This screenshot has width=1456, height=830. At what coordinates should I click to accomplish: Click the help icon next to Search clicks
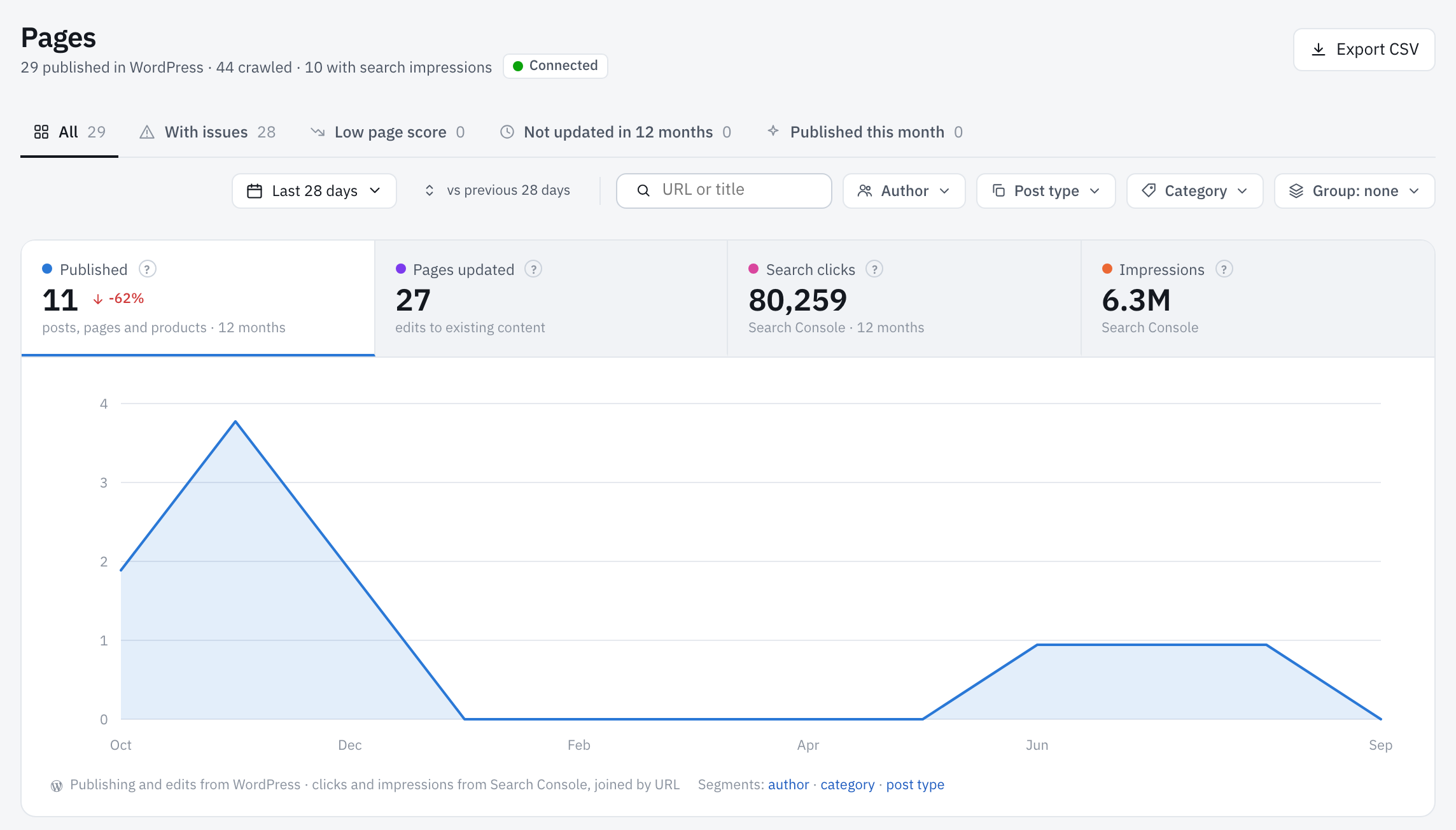coord(874,269)
